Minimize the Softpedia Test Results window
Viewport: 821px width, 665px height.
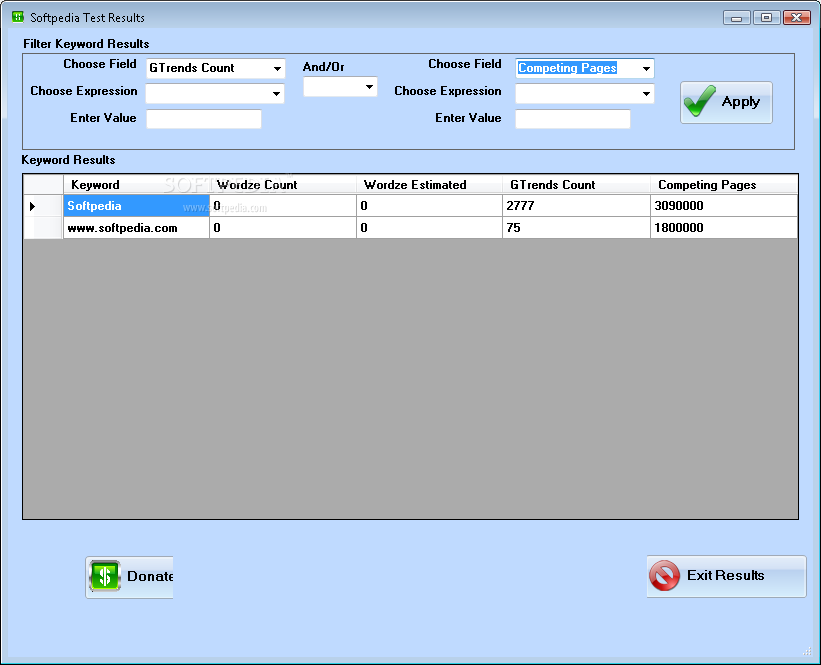[737, 18]
